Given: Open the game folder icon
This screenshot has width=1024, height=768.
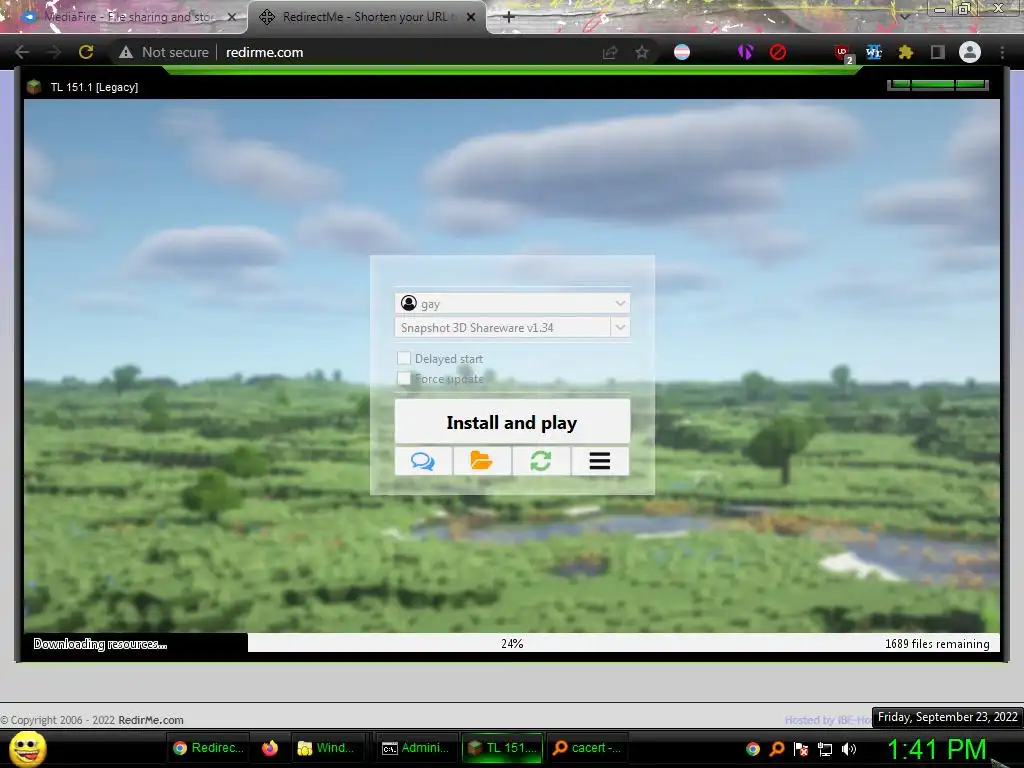Looking at the screenshot, I should (x=482, y=461).
